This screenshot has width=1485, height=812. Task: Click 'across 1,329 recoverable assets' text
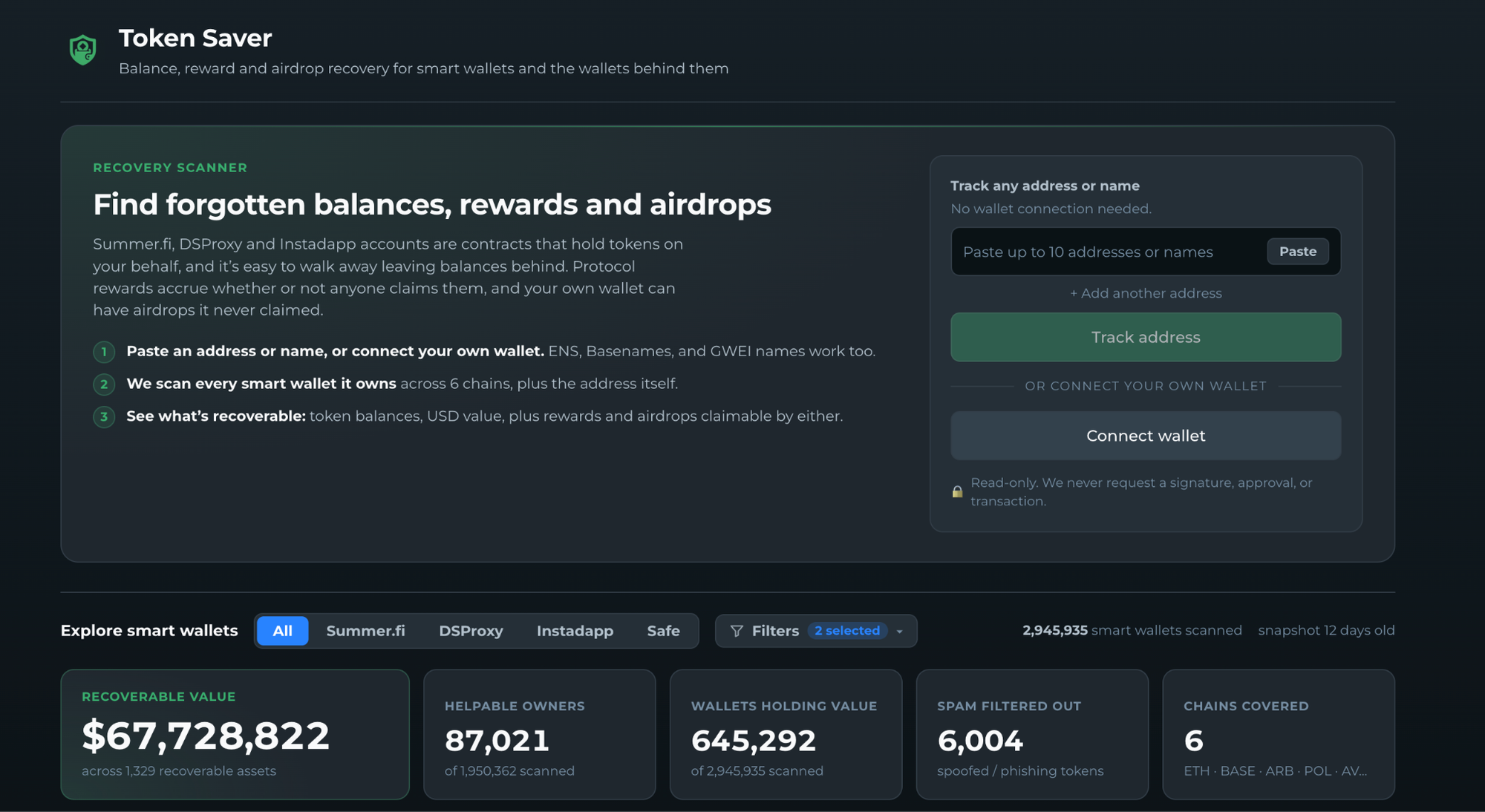click(179, 770)
